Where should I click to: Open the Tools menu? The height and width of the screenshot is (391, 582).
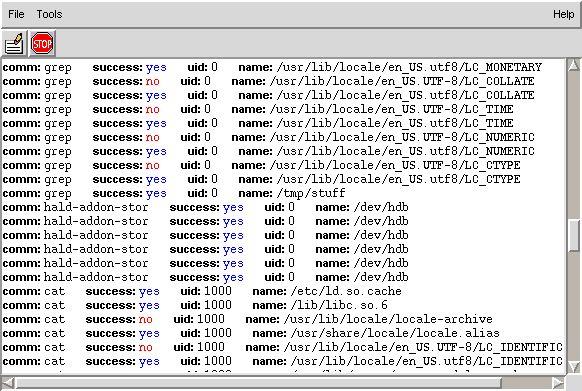(49, 14)
